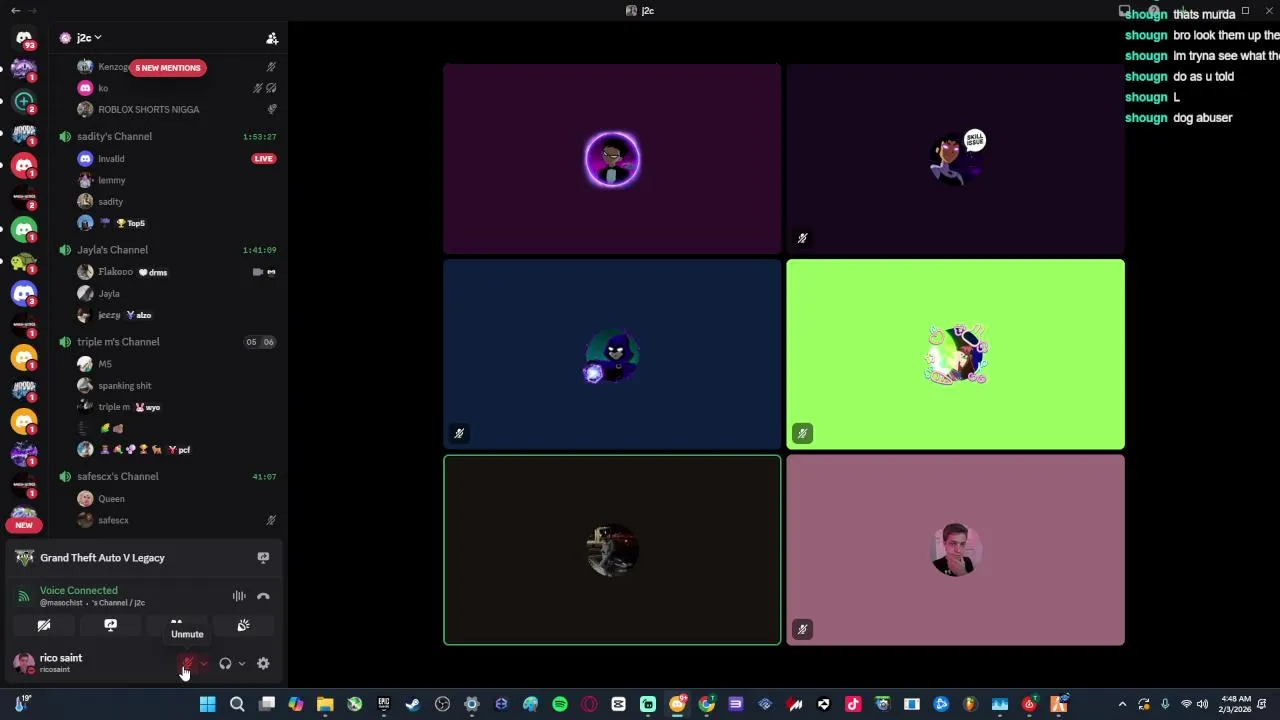Screen dimensions: 1280x720
Task: Open headphone output options arrow
Action: point(242,664)
